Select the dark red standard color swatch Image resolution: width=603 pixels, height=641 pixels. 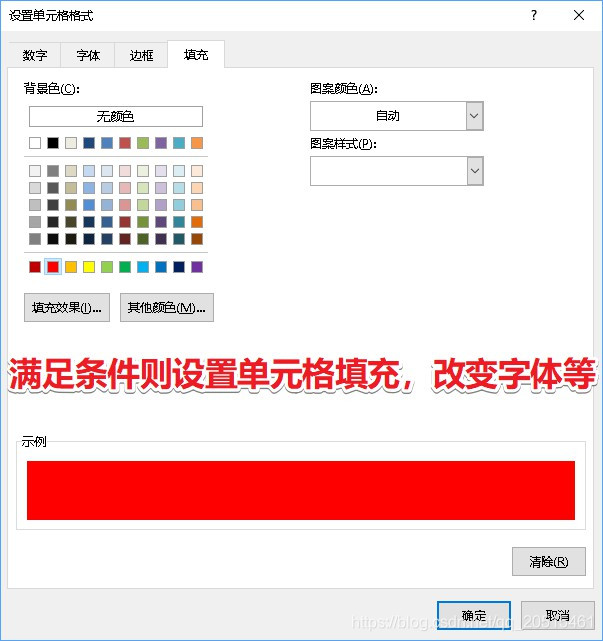(x=35, y=267)
